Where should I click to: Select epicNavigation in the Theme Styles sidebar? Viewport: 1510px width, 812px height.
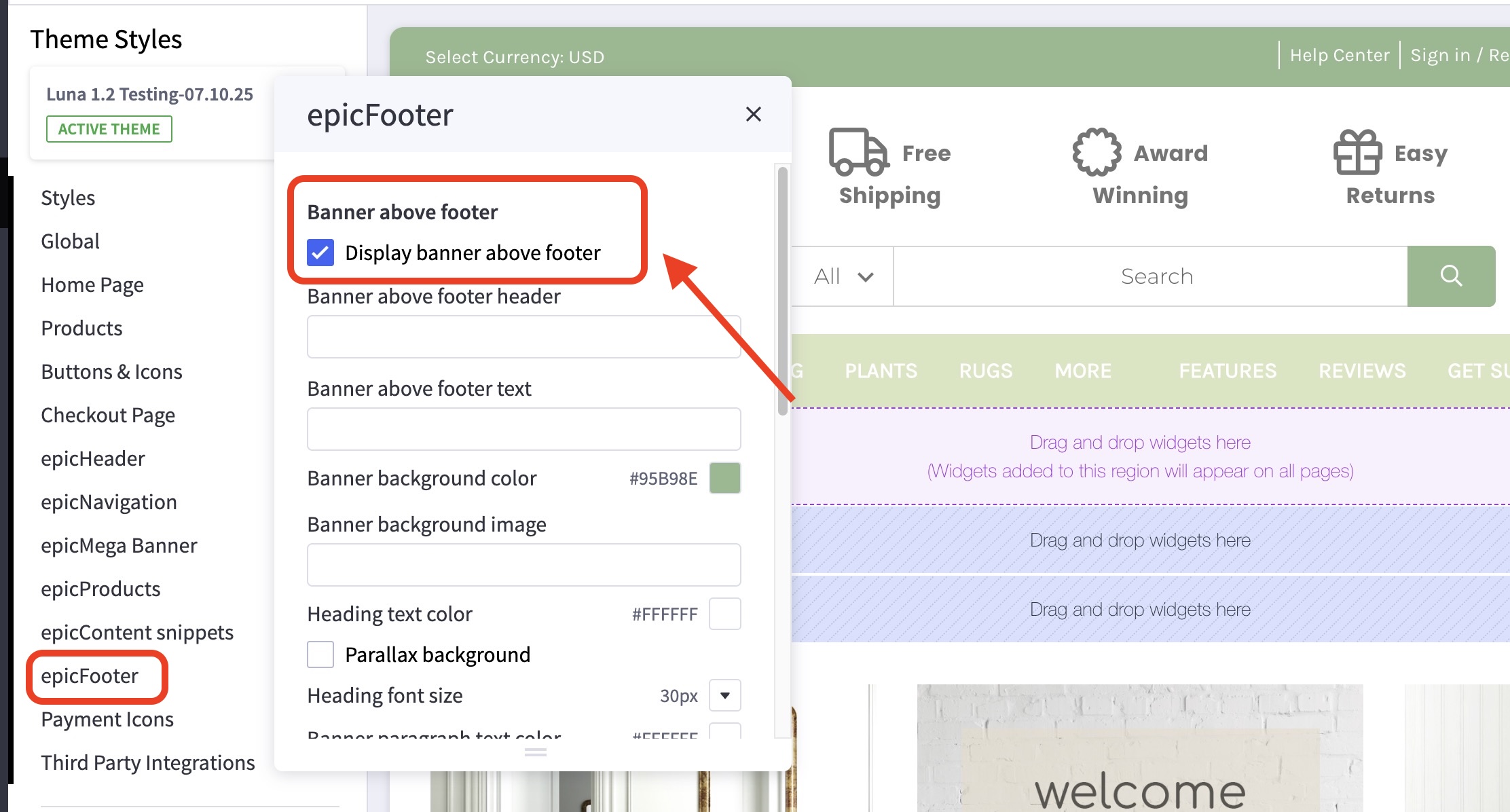109,502
